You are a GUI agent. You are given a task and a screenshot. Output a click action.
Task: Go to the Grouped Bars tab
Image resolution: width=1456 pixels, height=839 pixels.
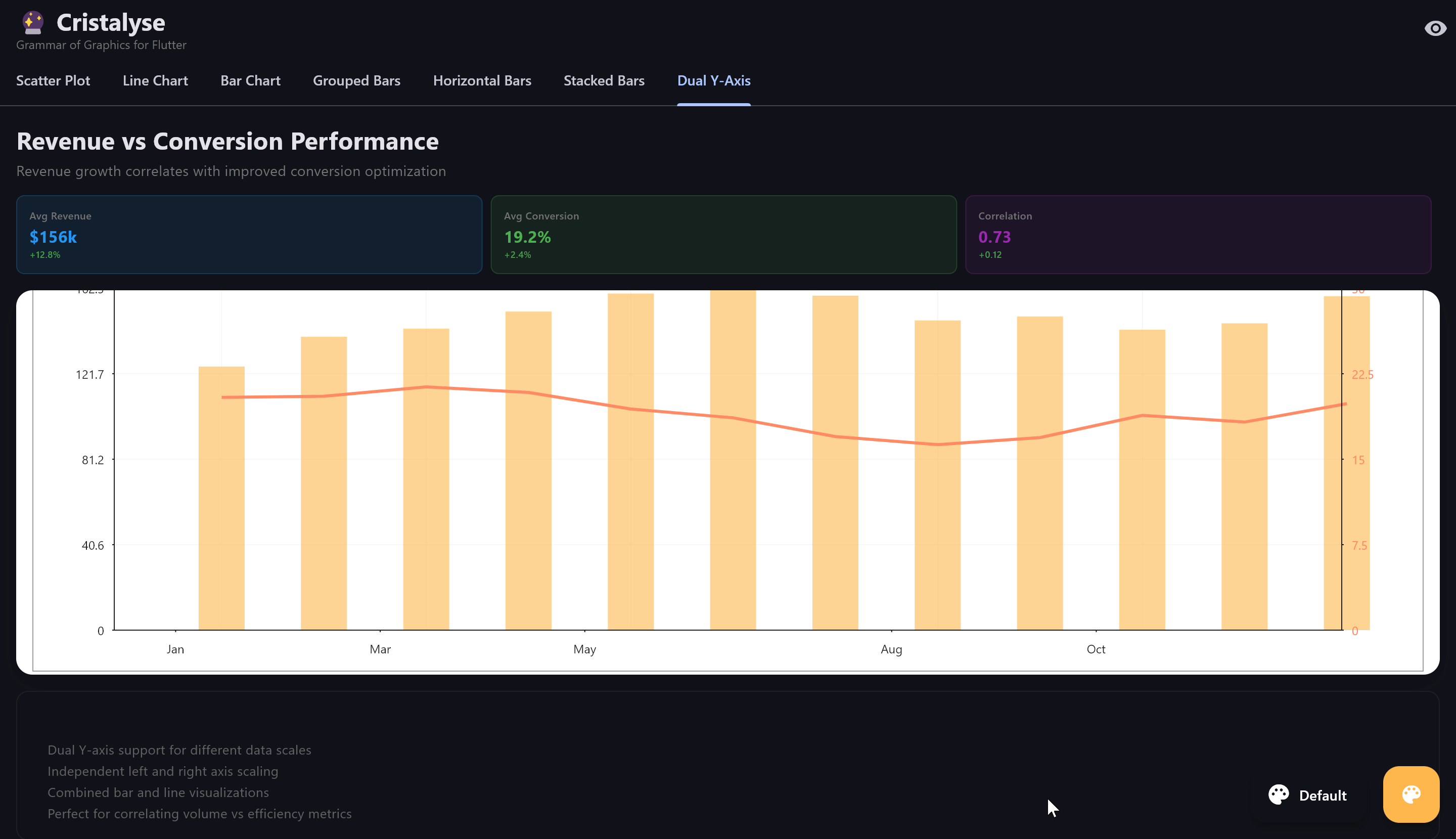pos(356,81)
